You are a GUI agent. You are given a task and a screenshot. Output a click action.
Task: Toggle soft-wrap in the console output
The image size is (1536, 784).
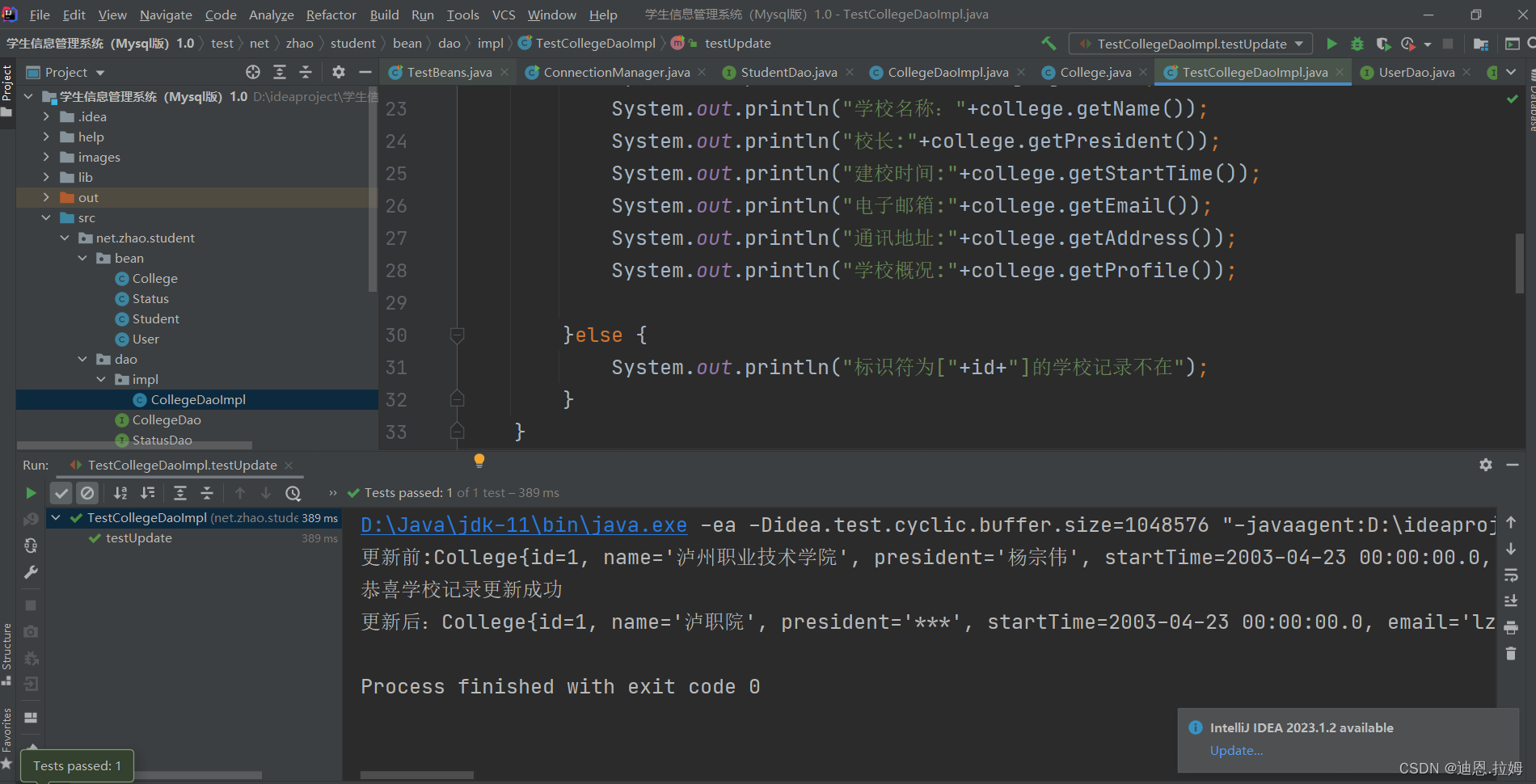click(1511, 575)
